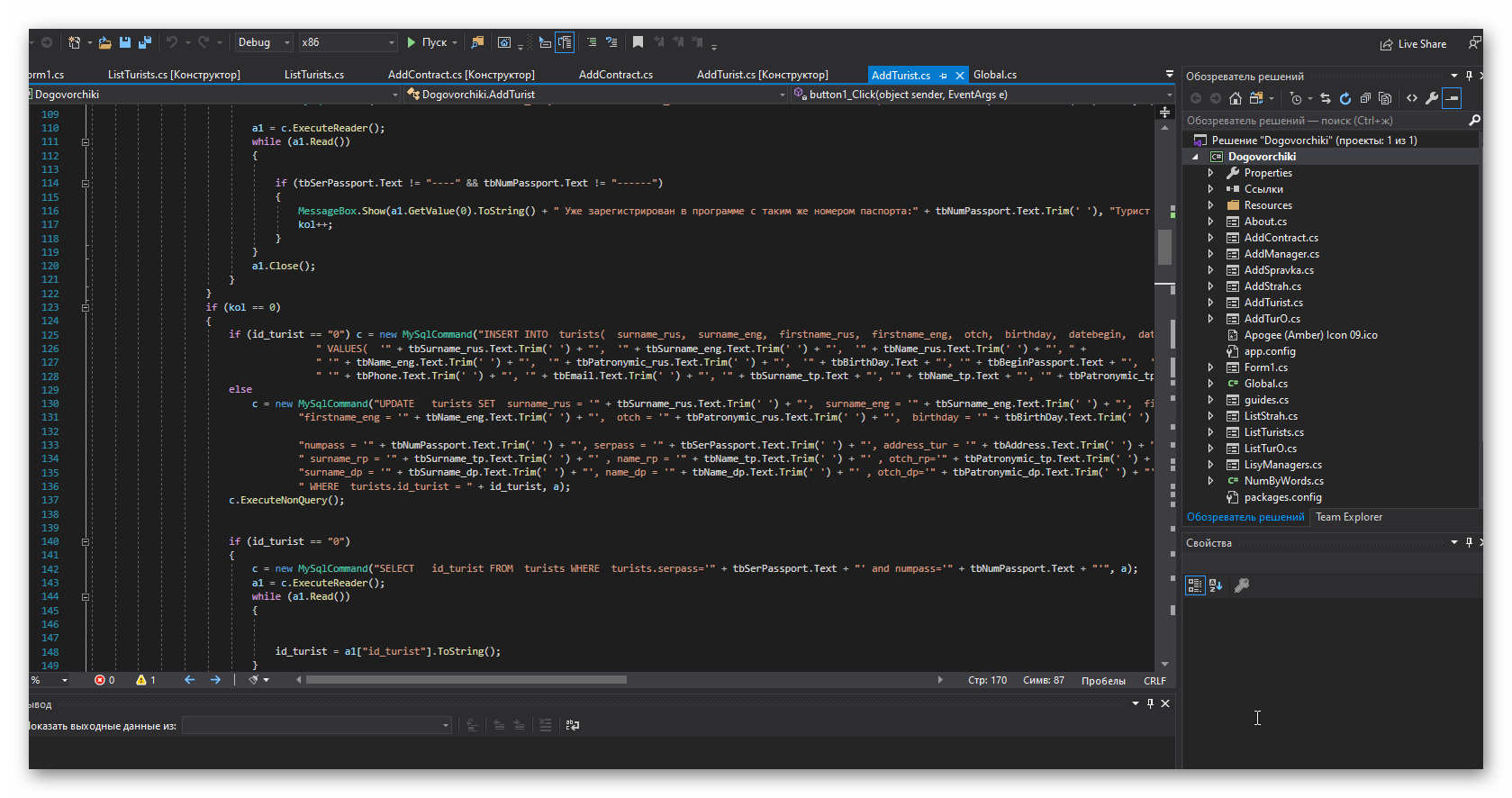Switch to the ListTurists.cs tab
Image resolution: width=1512 pixels, height=798 pixels.
[314, 75]
